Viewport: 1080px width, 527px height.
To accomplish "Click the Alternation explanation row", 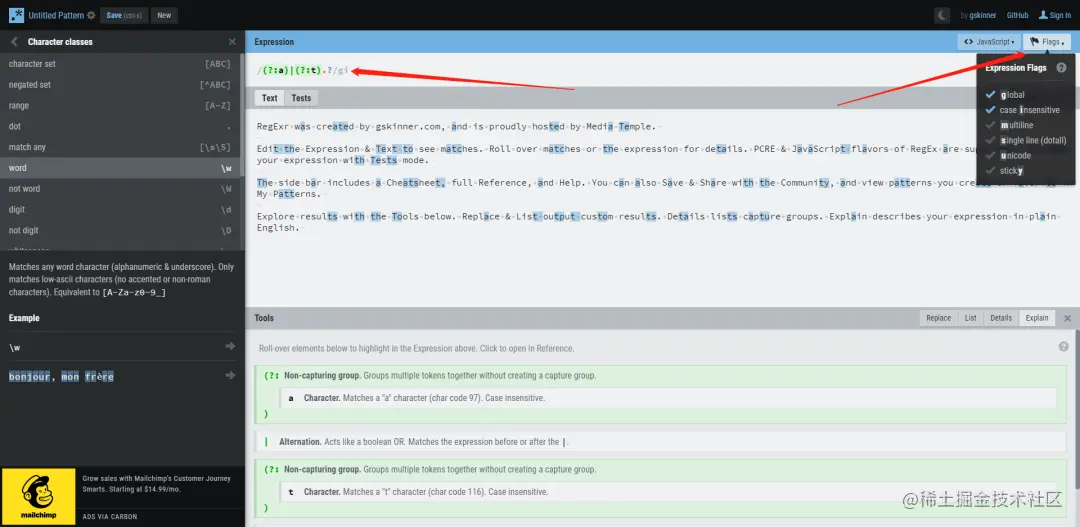I will tap(660, 442).
